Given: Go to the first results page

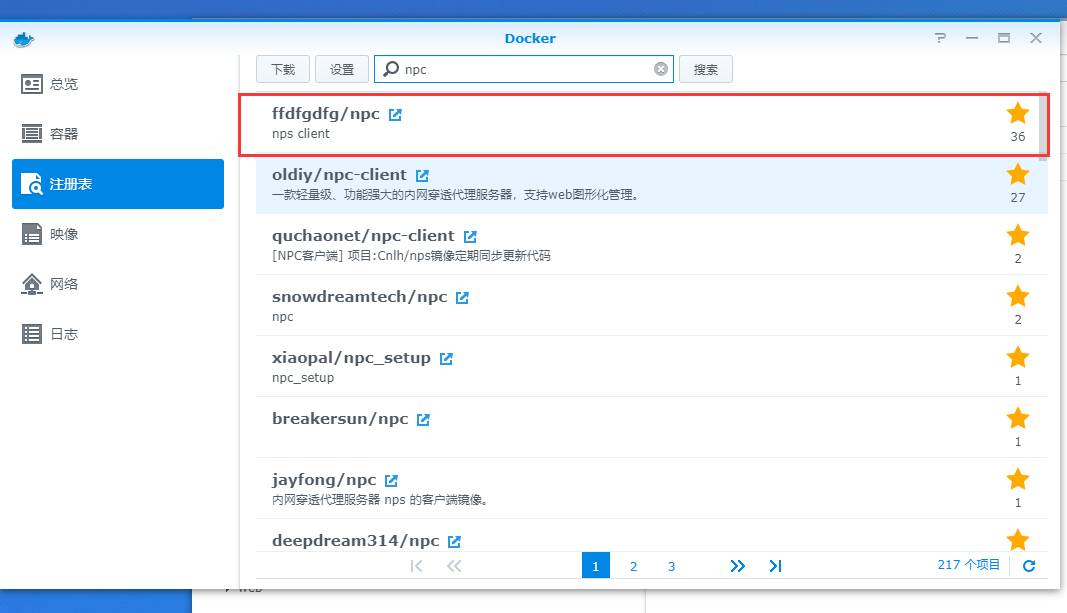Looking at the screenshot, I should coord(416,566).
